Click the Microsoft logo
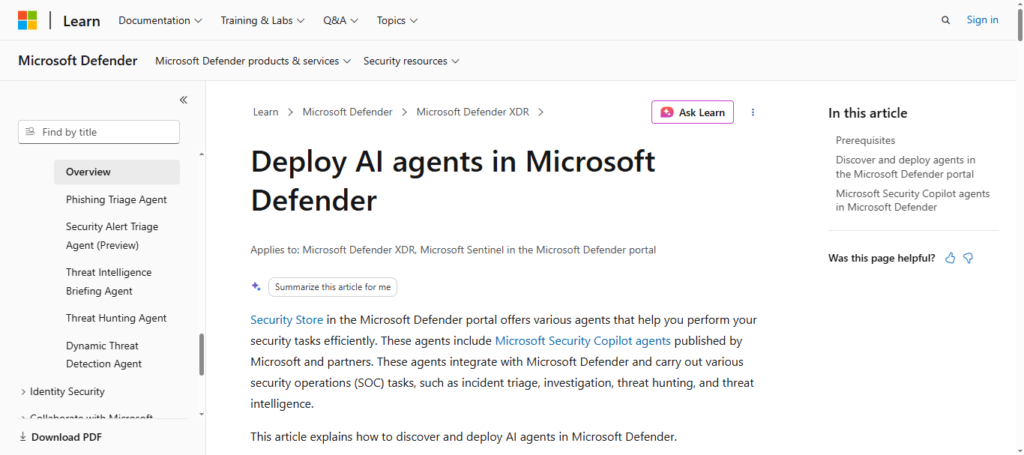The width and height of the screenshot is (1024, 455). tap(27, 20)
